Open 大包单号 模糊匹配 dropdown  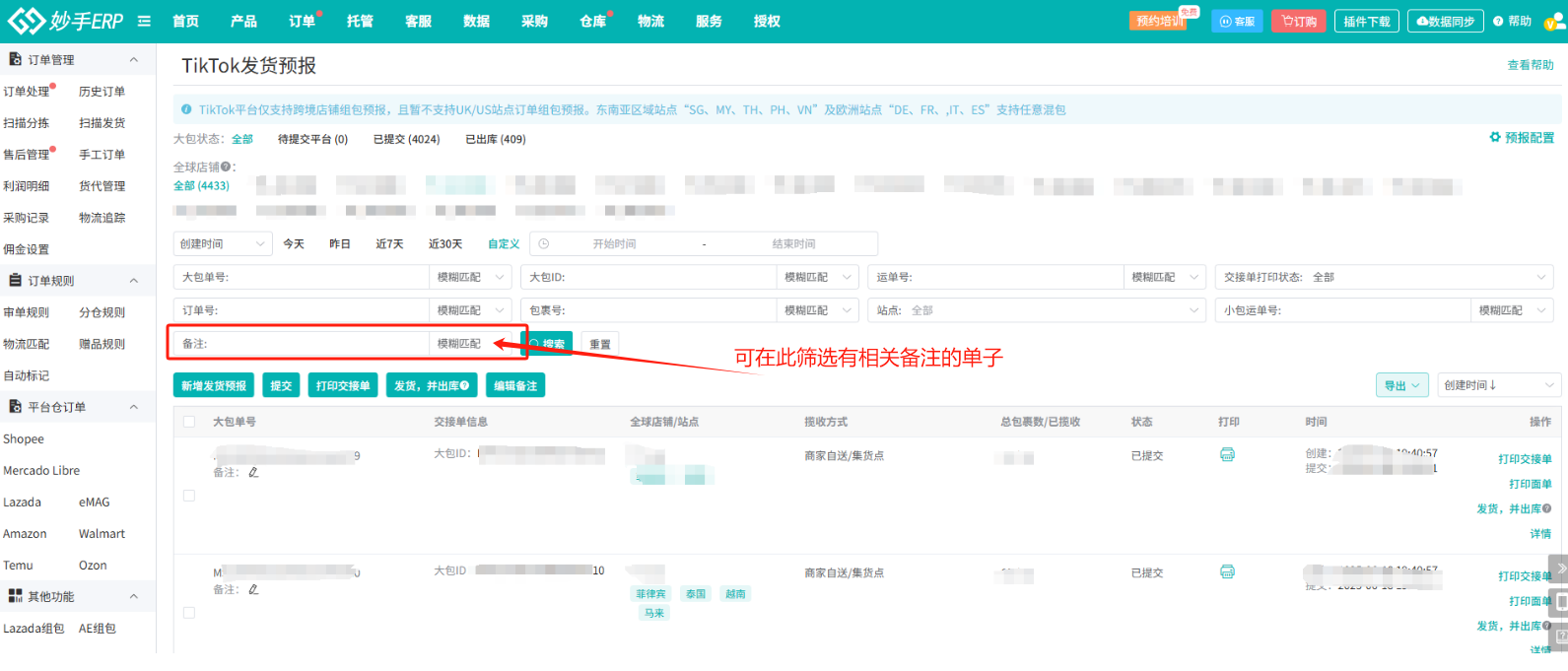pyautogui.click(x=470, y=277)
